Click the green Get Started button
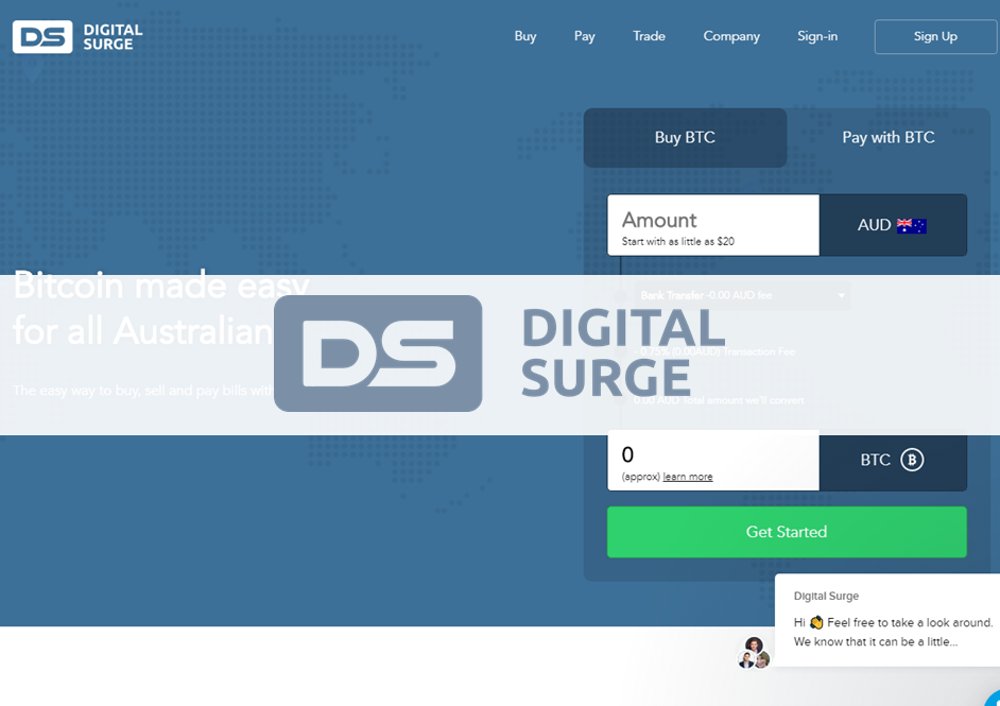This screenshot has width=1000, height=706. click(786, 532)
